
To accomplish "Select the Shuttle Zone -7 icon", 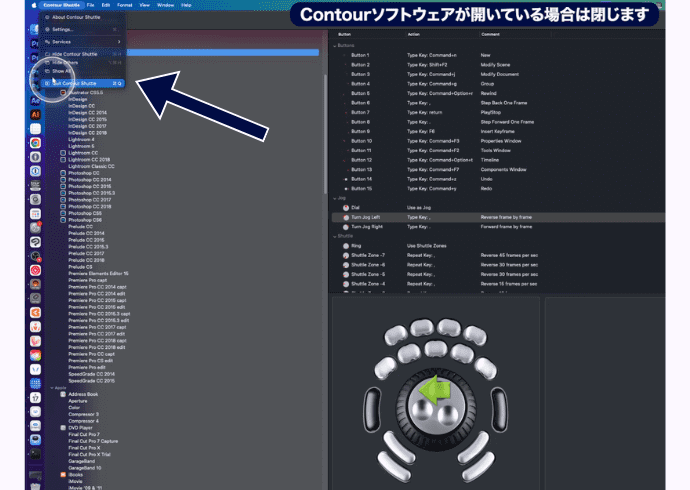I will pyautogui.click(x=346, y=256).
